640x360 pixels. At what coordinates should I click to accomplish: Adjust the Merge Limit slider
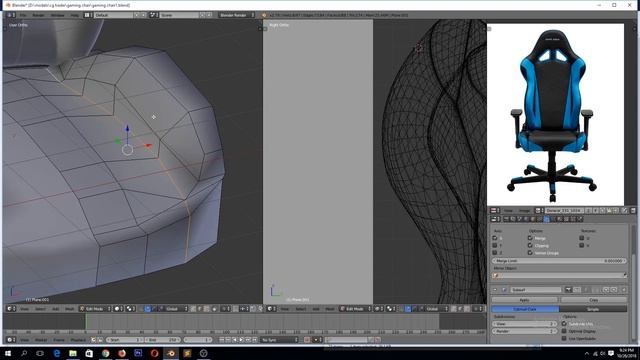(559, 260)
